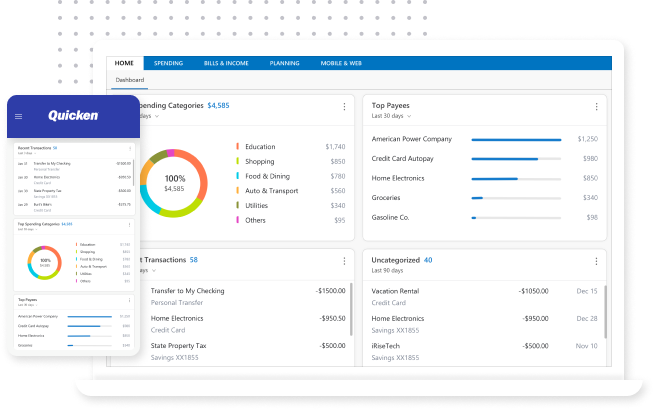Open kebab menu on mobile Top Spending Categories card
Viewport: 656px width, 410px height.
point(129,225)
